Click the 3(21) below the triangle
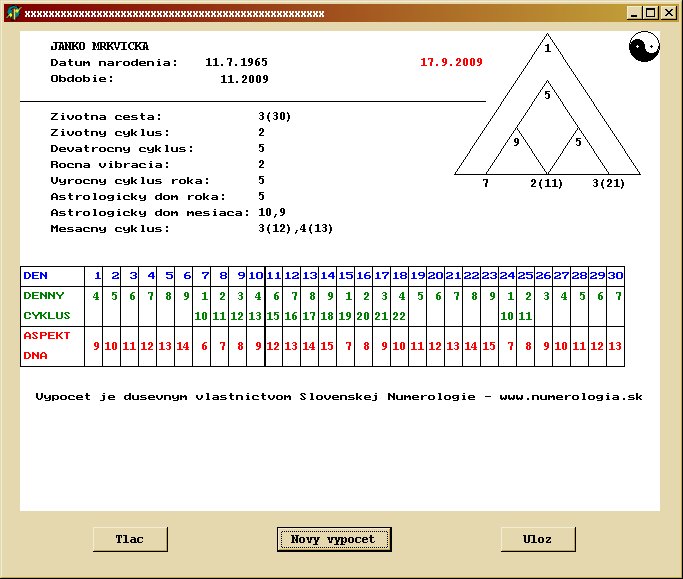Image resolution: width=683 pixels, height=579 pixels. coord(609,183)
